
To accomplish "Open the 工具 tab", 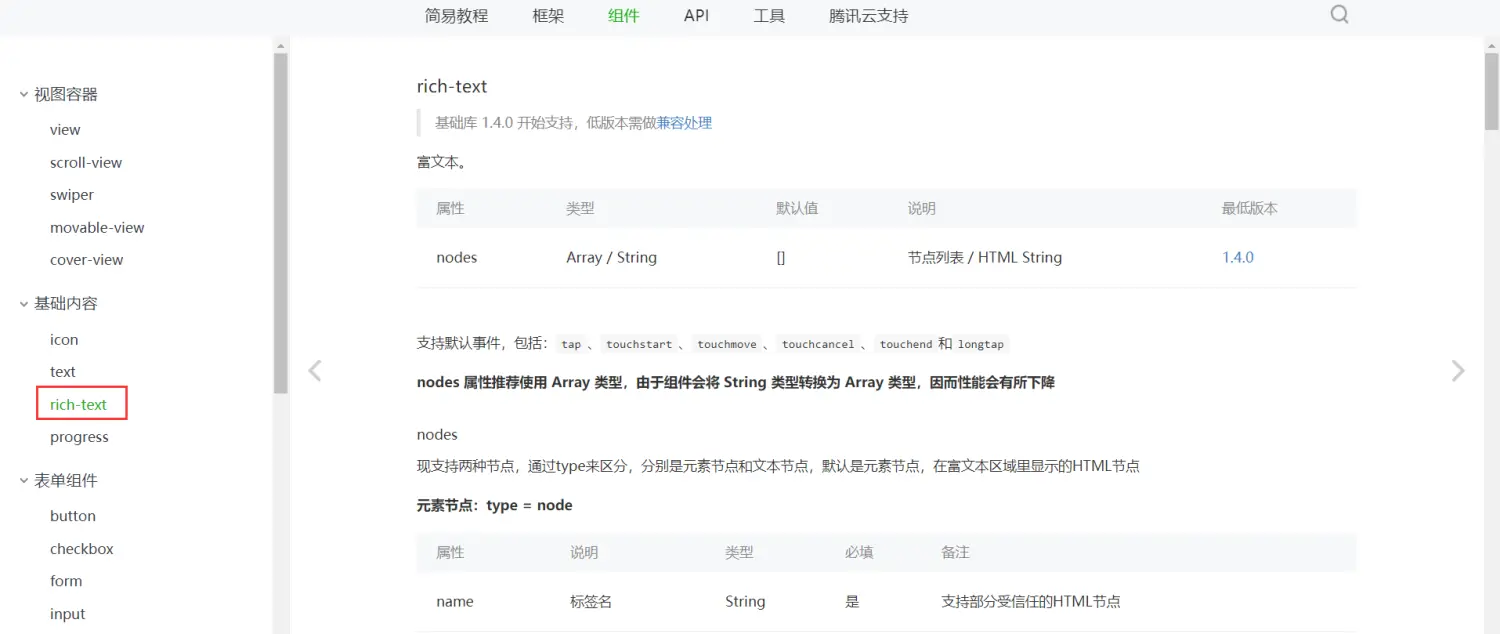I will 769,16.
